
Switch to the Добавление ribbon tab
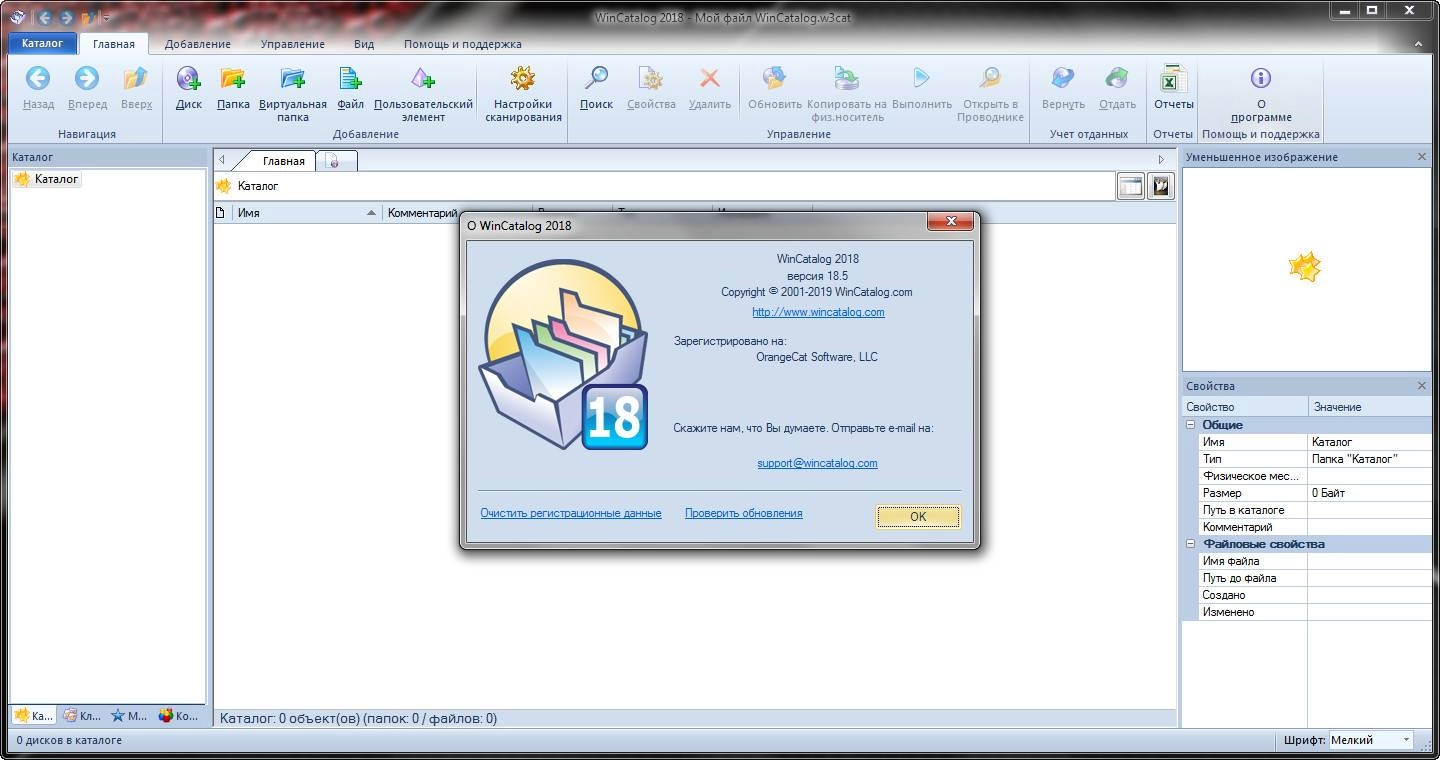[198, 44]
